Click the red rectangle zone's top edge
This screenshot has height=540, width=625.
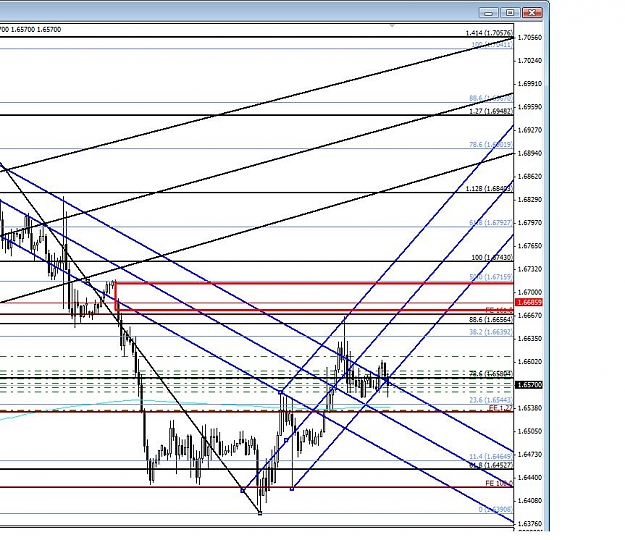click(314, 283)
